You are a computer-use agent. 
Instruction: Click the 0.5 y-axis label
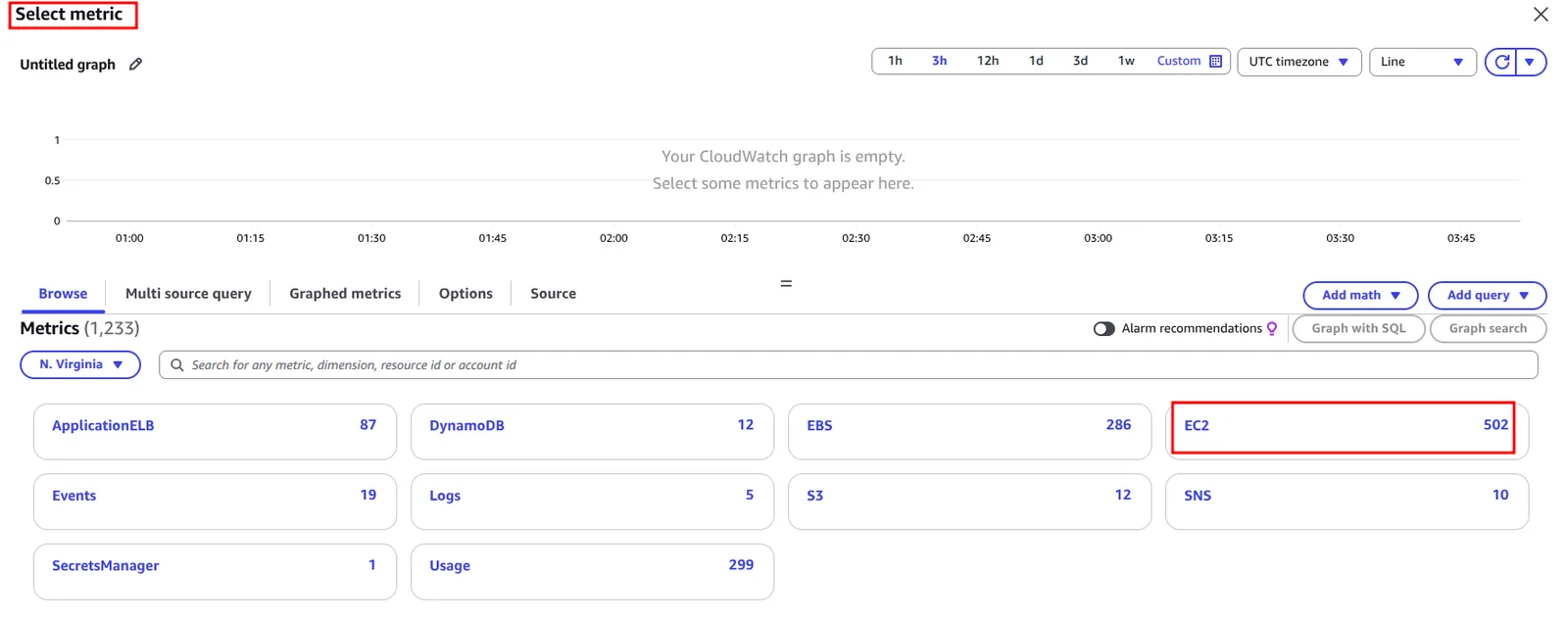(52, 180)
